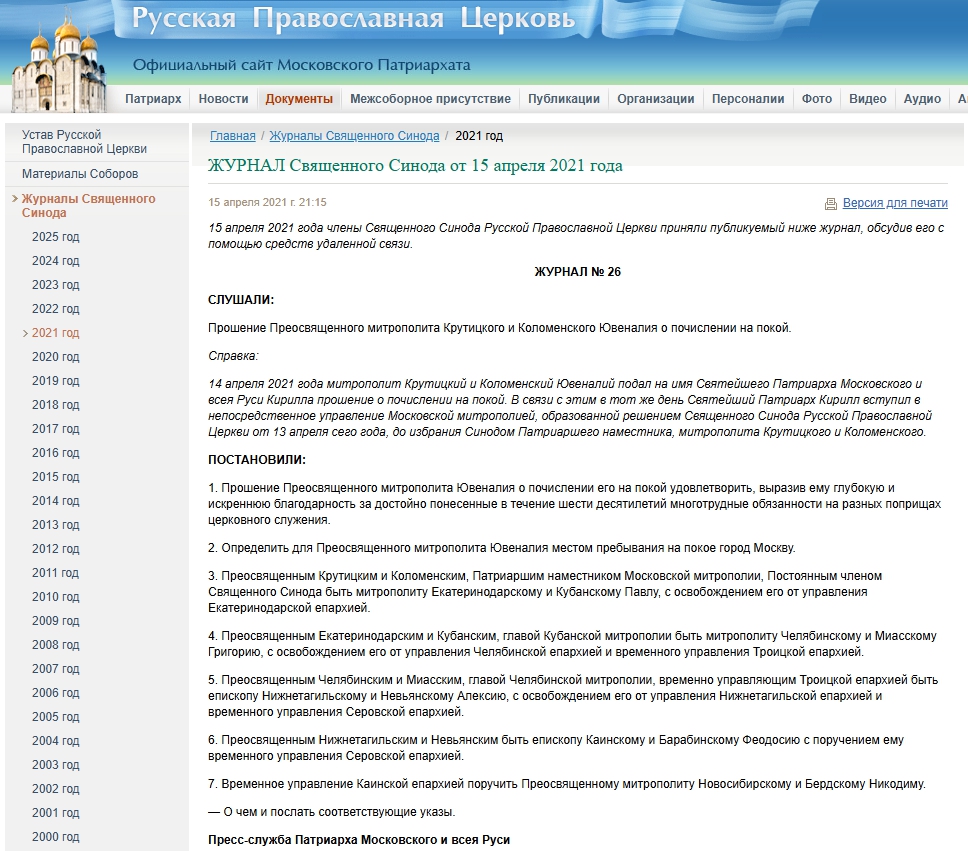Image resolution: width=968 pixels, height=851 pixels.
Task: Select Журналы Священного Синода sidebar heading
Action: tap(88, 206)
